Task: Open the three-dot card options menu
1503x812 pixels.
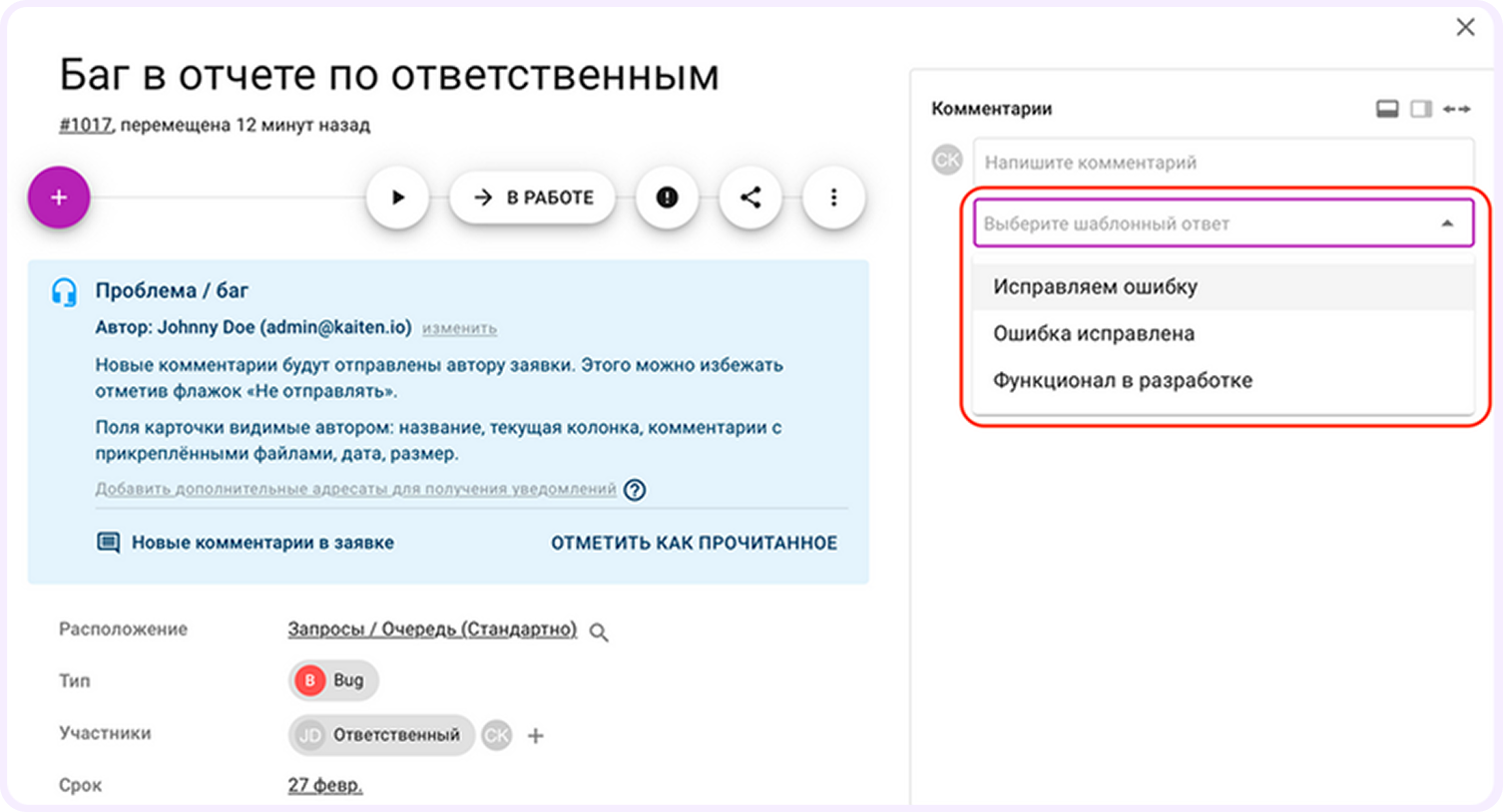Action: pyautogui.click(x=833, y=198)
